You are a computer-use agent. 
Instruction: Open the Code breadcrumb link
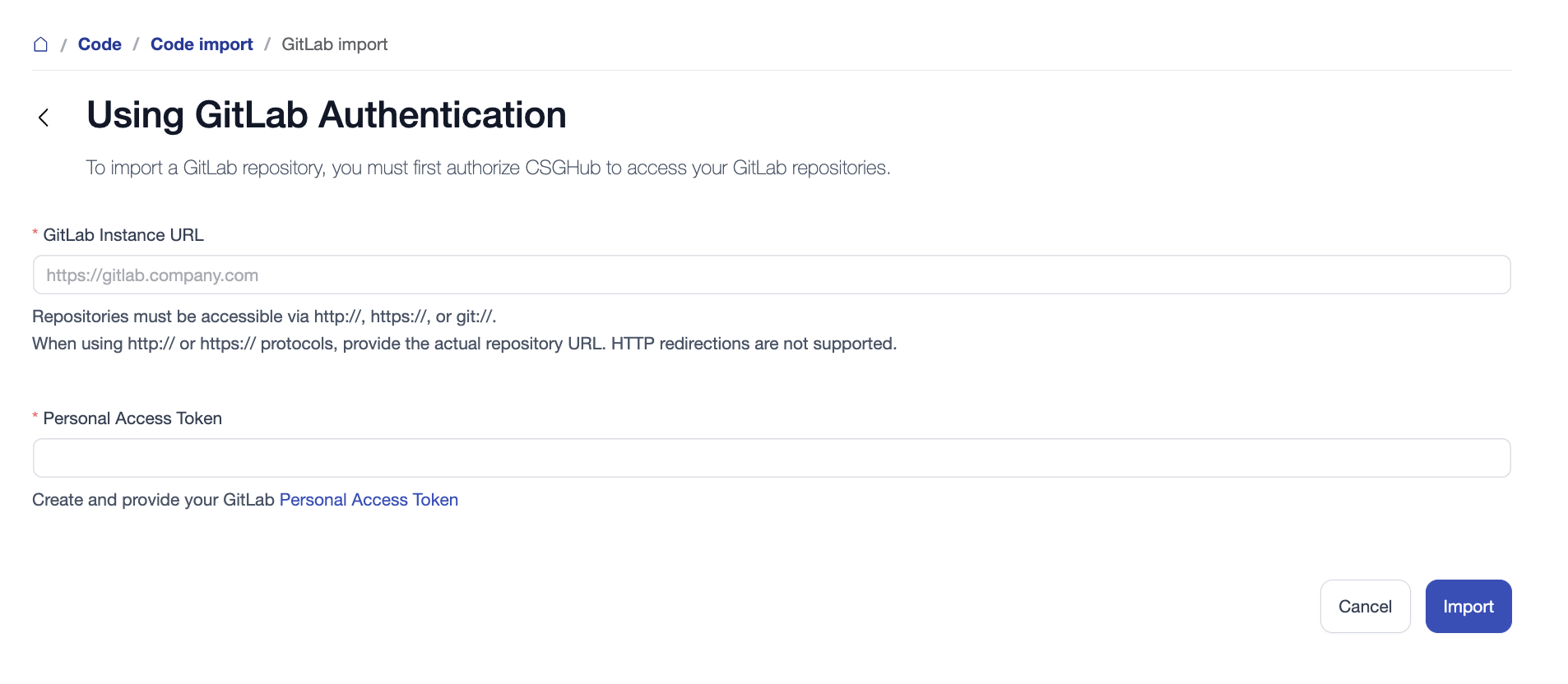(100, 44)
